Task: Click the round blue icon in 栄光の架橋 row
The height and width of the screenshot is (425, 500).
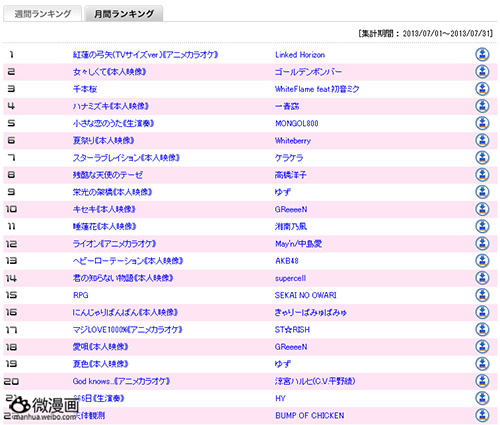Action: tap(482, 192)
